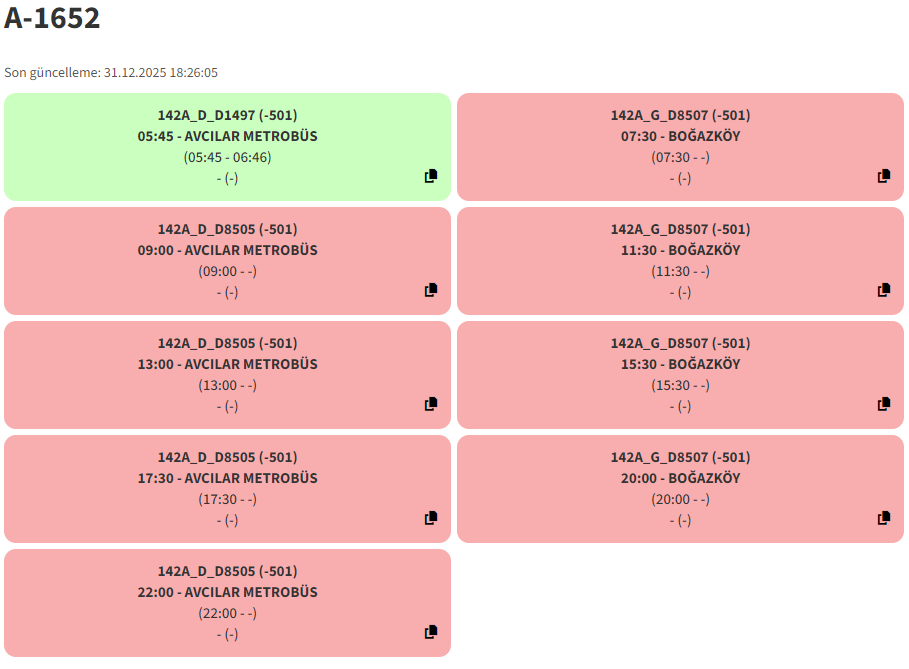Click the Son güncelleme timestamp text

coord(111,73)
